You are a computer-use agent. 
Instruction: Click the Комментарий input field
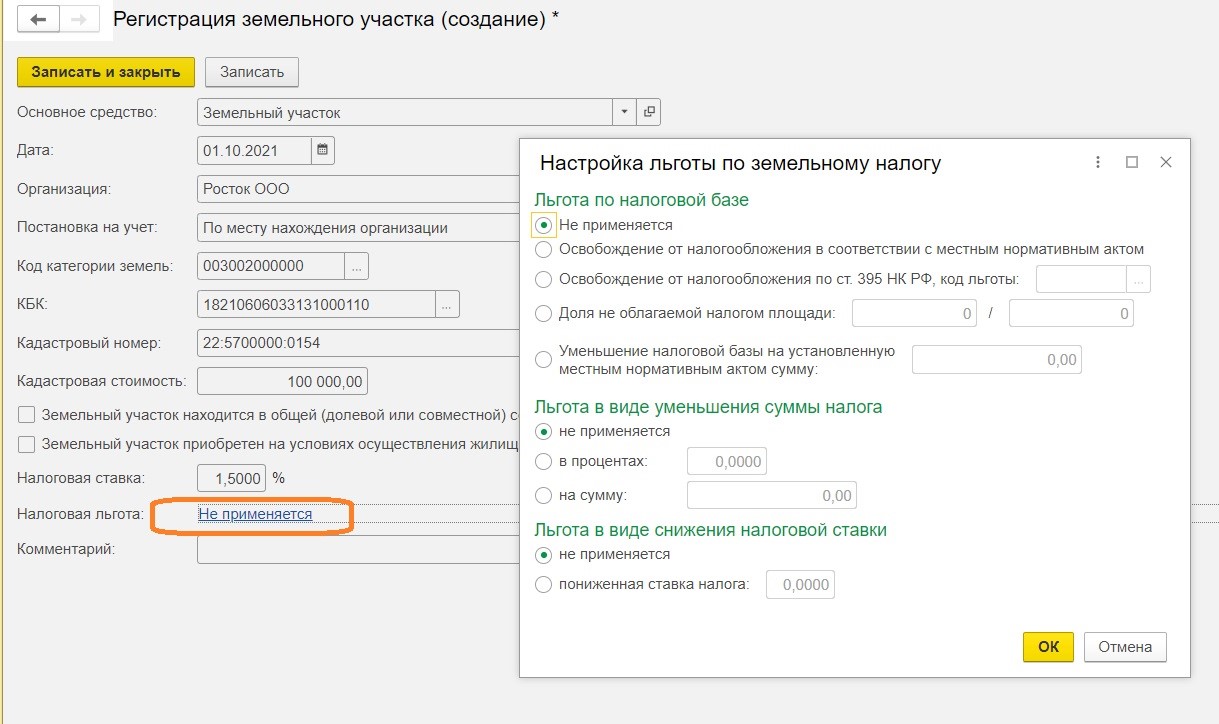pyautogui.click(x=358, y=550)
